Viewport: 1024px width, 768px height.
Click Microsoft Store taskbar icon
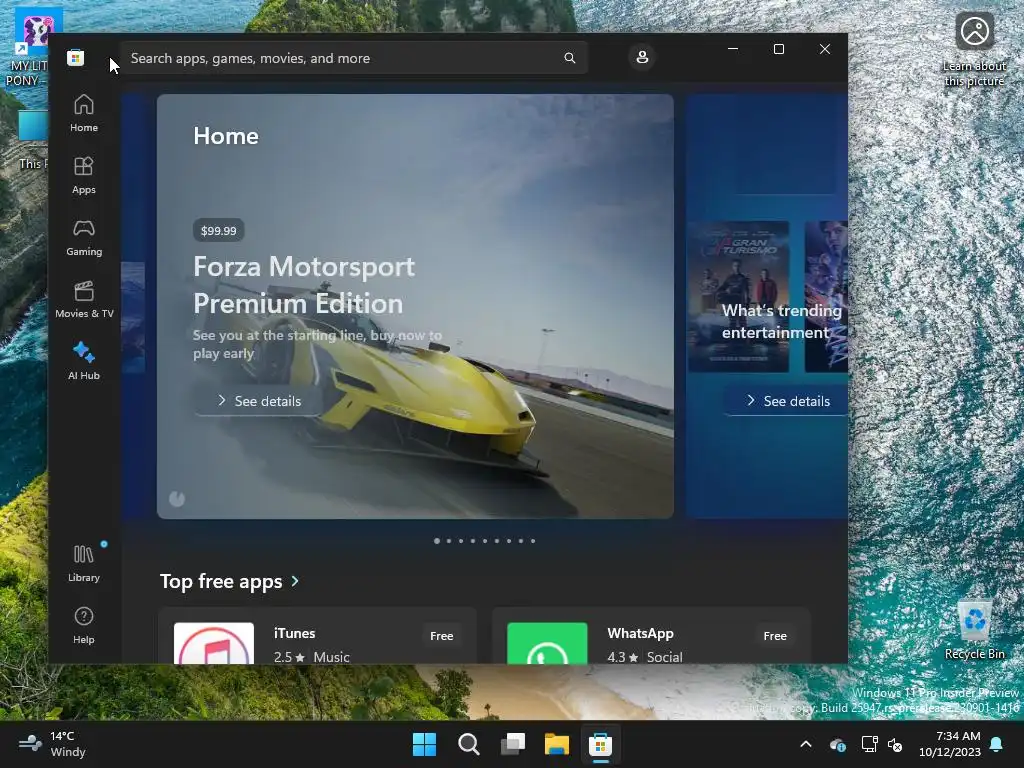(x=600, y=744)
